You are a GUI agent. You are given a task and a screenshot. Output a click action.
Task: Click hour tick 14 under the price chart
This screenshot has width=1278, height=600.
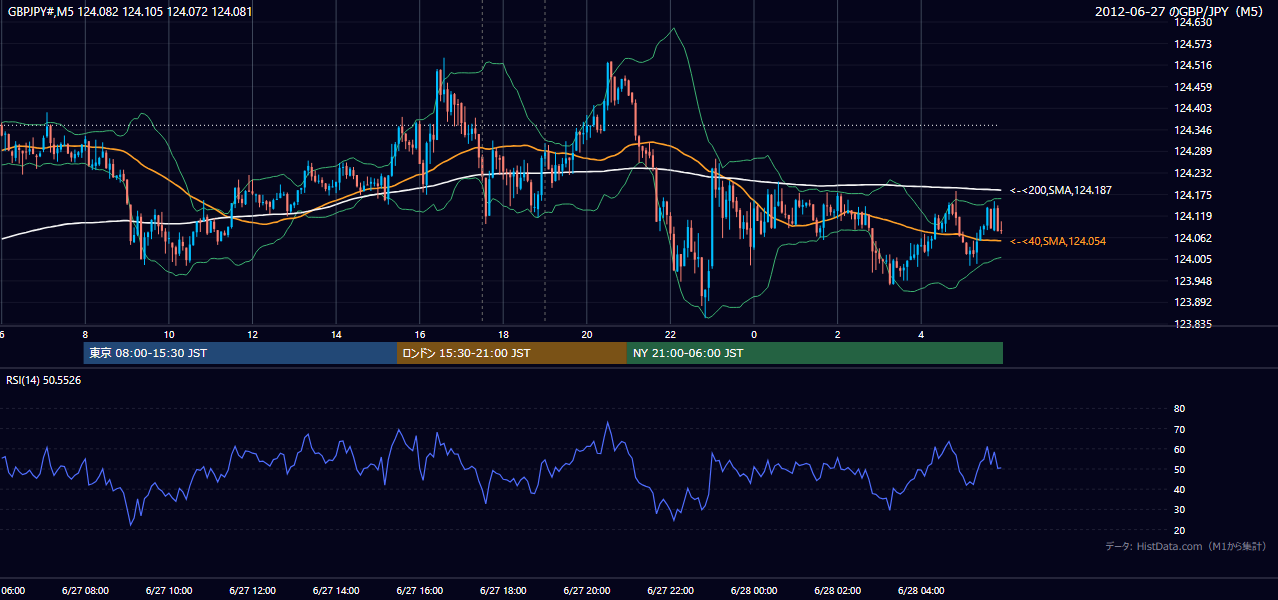tap(336, 335)
